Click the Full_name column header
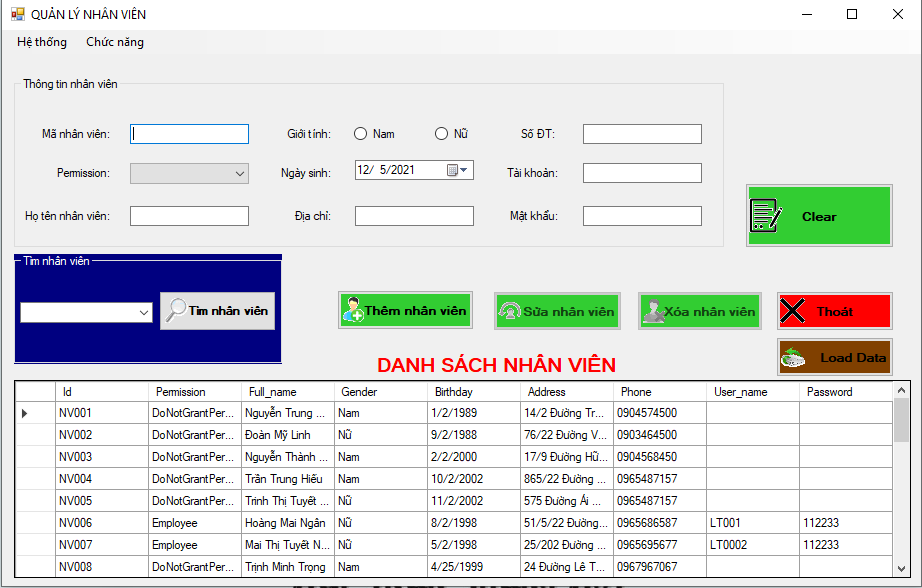Image resolution: width=922 pixels, height=588 pixels. click(x=288, y=392)
